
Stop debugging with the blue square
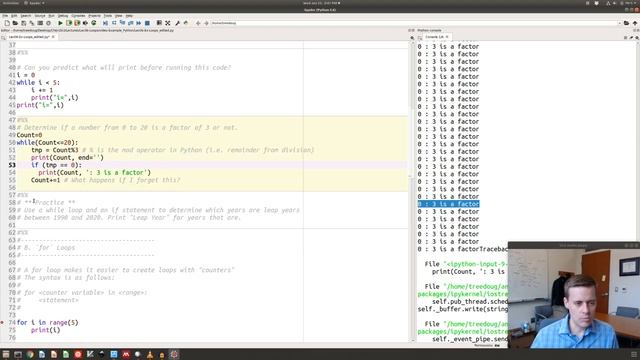147,23
